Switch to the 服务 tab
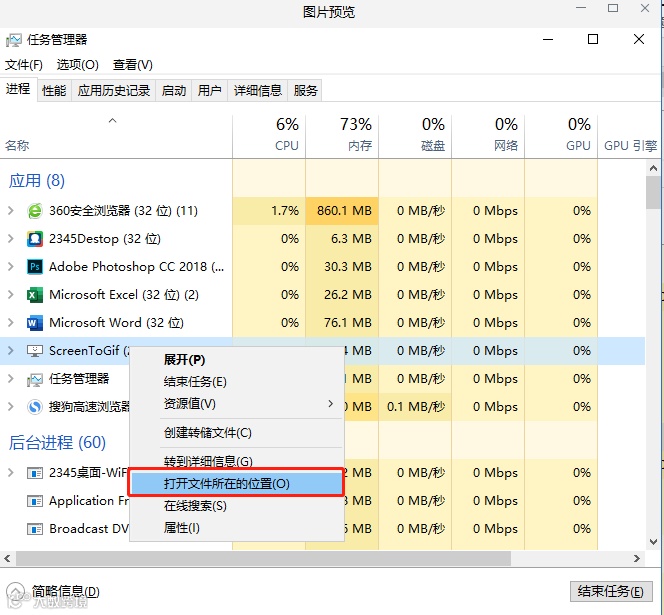The image size is (664, 615). click(x=305, y=91)
